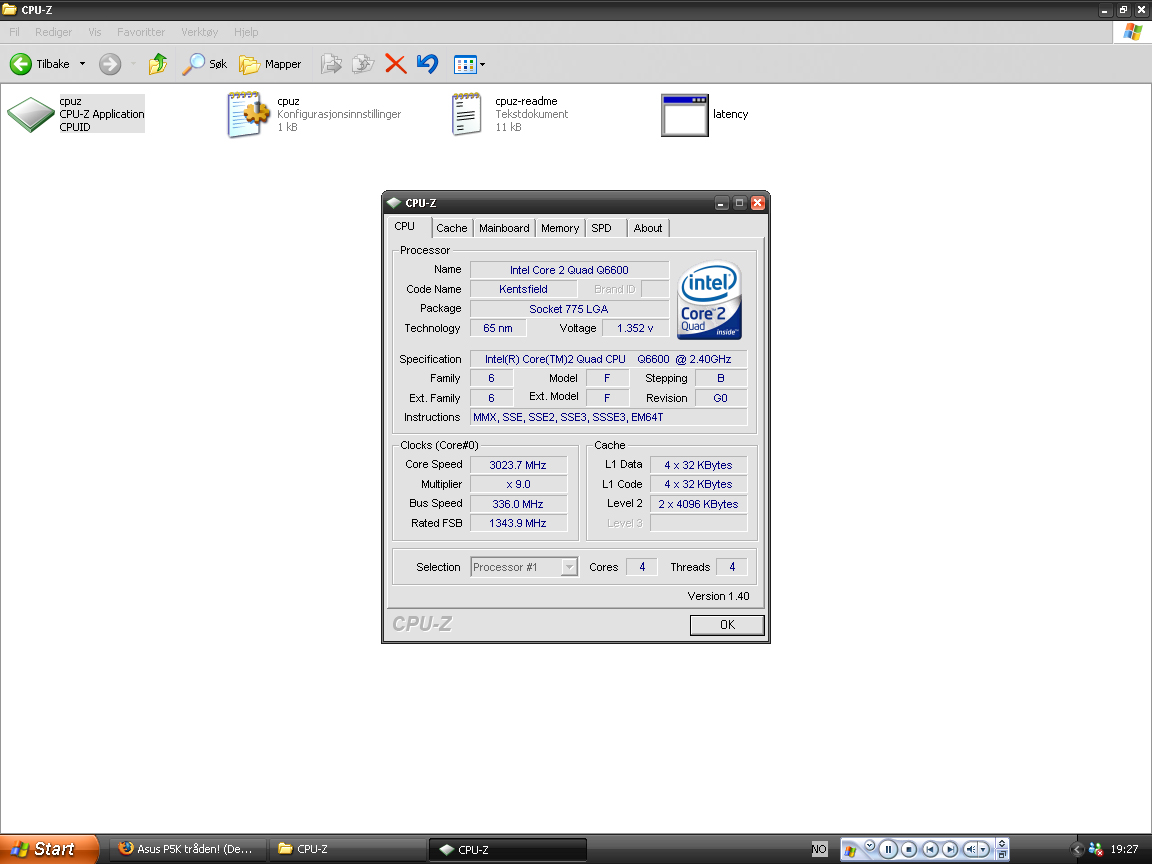The image size is (1152, 864).
Task: Click the Socket 775 LGA package field
Action: click(569, 309)
